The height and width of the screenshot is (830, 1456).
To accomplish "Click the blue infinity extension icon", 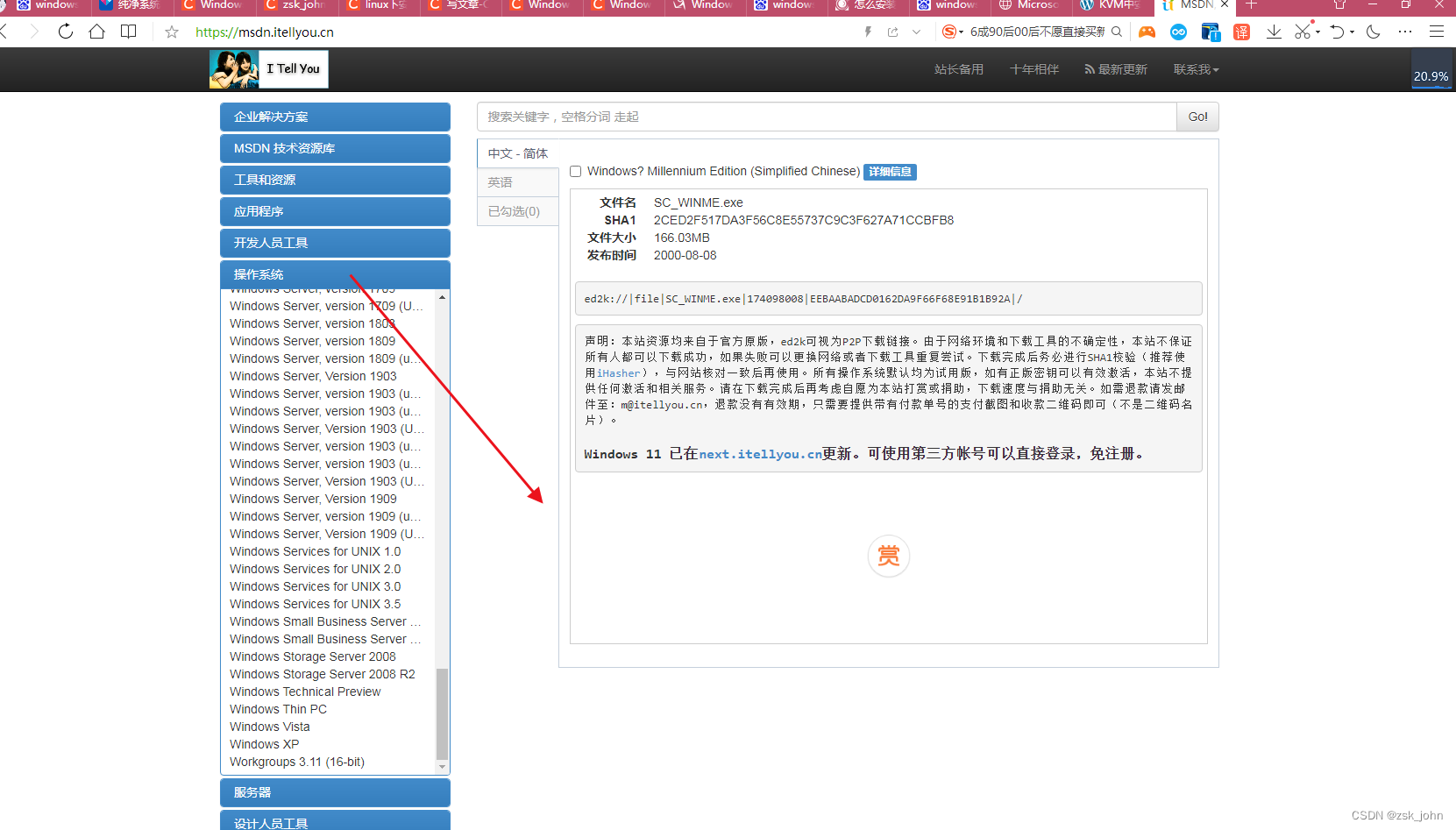I will [1178, 32].
